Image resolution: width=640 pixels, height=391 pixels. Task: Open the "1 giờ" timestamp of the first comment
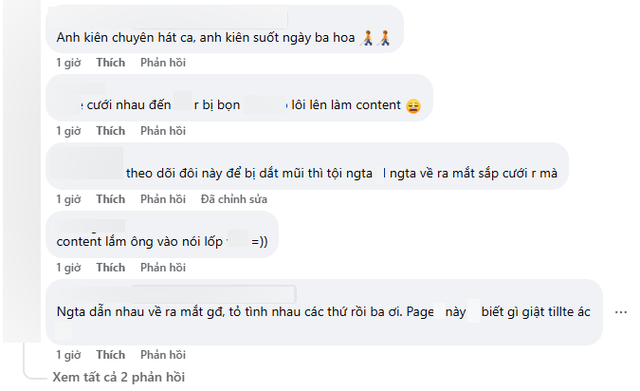69,62
